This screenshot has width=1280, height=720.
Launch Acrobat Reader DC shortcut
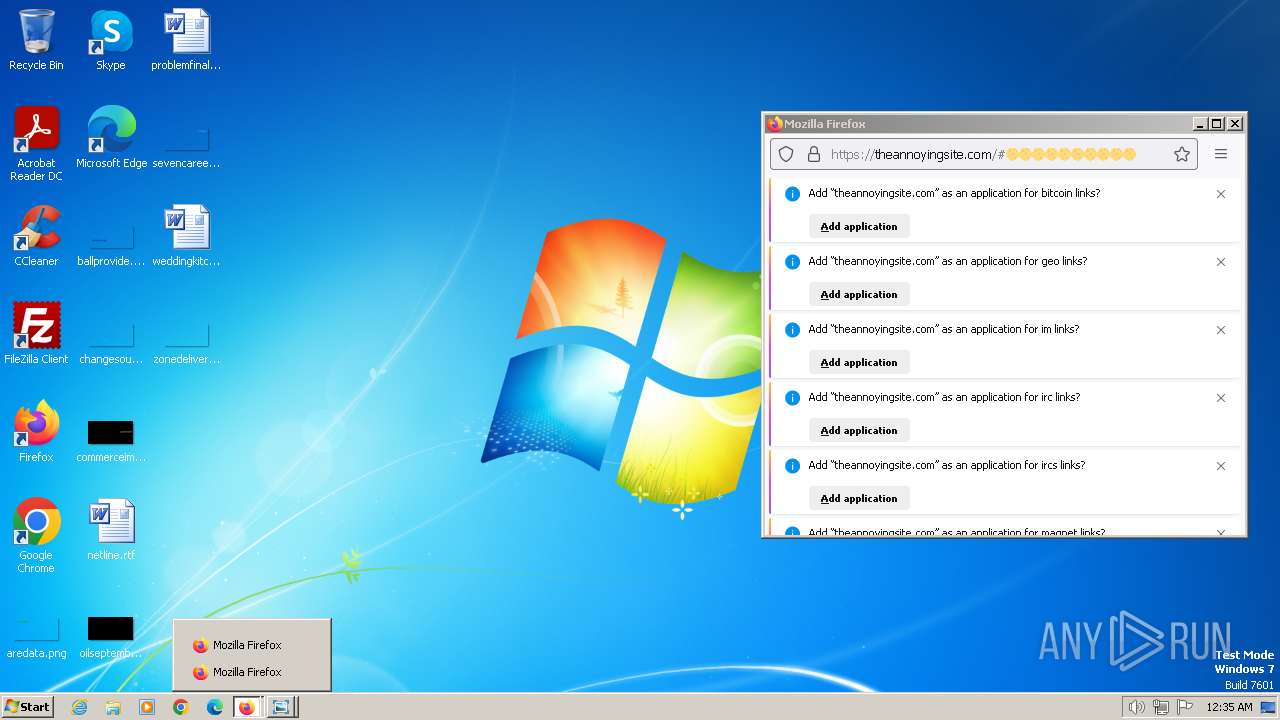(36, 143)
